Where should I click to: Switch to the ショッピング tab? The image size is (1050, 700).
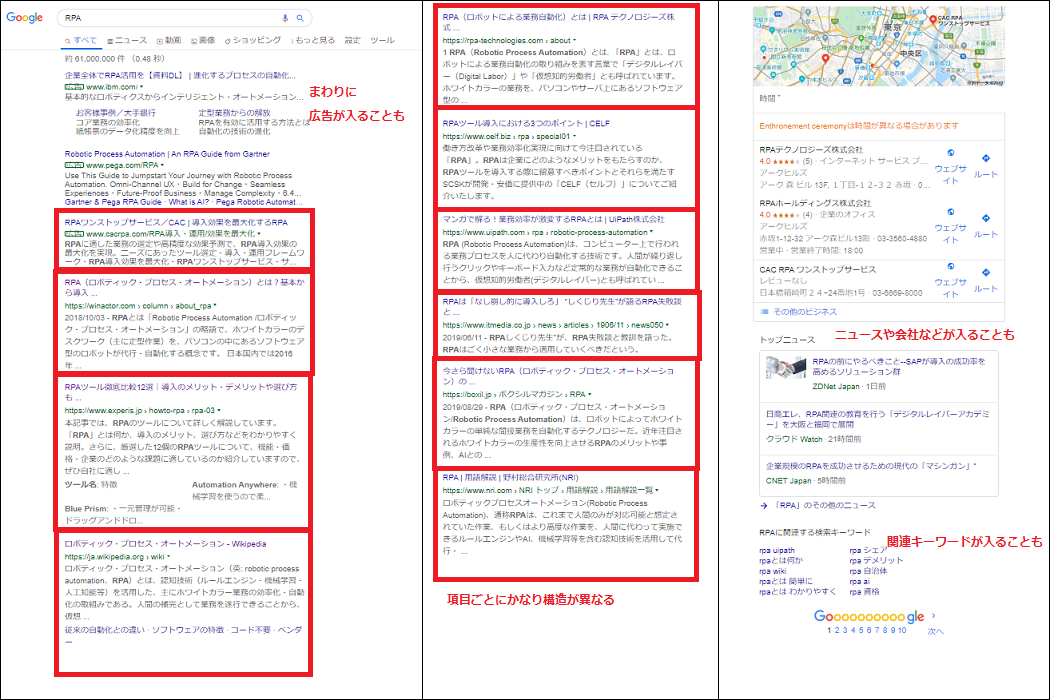coord(253,40)
